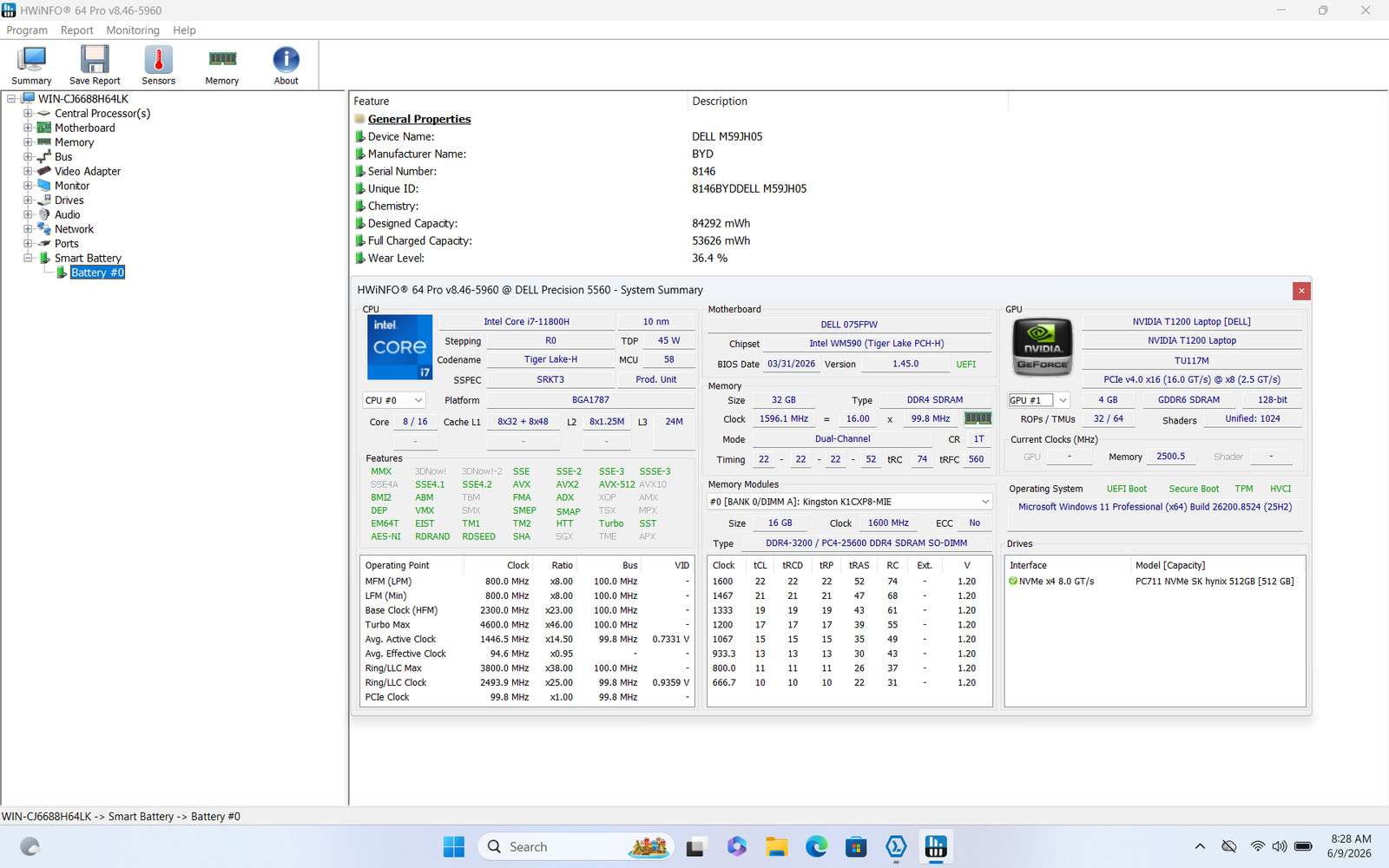1389x868 pixels.
Task: Select the Monitor tree item
Action: (72, 186)
